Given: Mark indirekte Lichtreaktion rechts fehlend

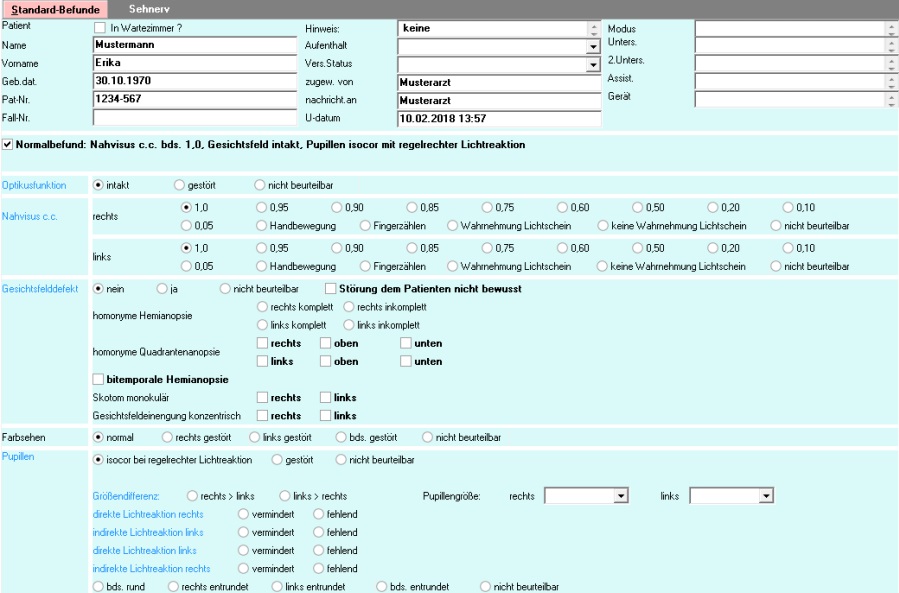Looking at the screenshot, I should 319,569.
